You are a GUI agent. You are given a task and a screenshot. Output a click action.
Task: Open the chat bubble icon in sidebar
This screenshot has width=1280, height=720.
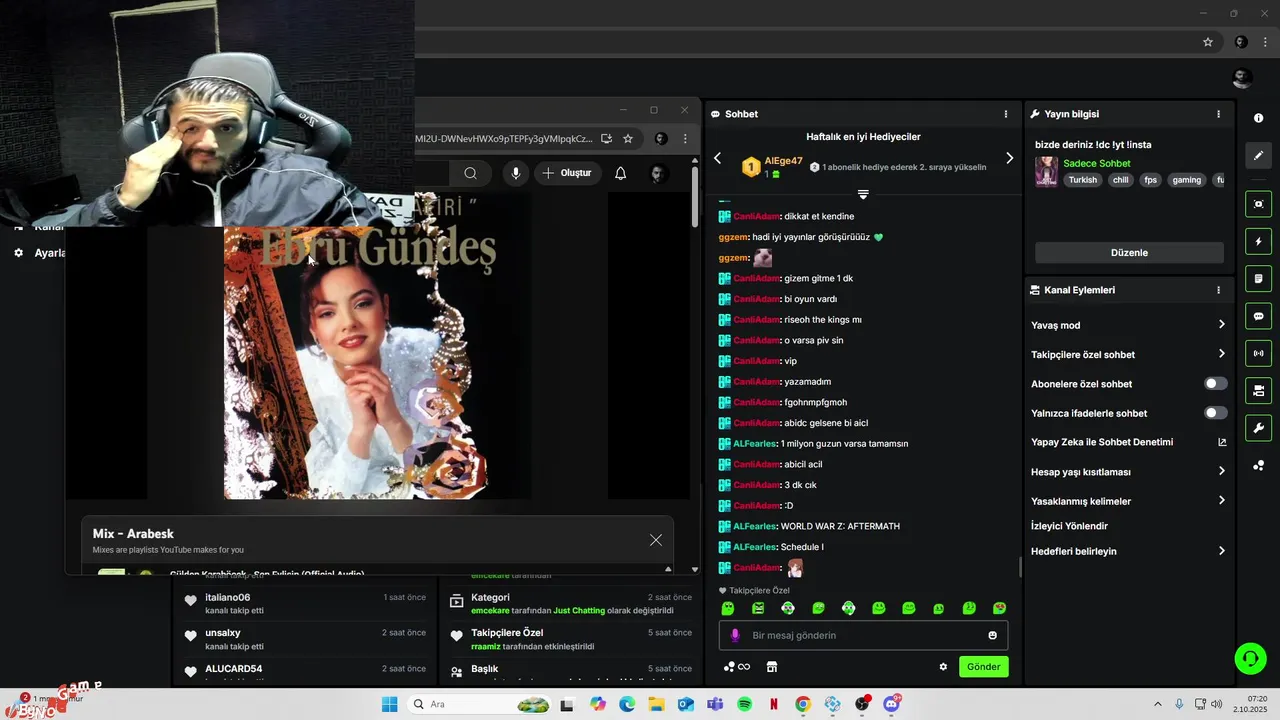(1258, 316)
